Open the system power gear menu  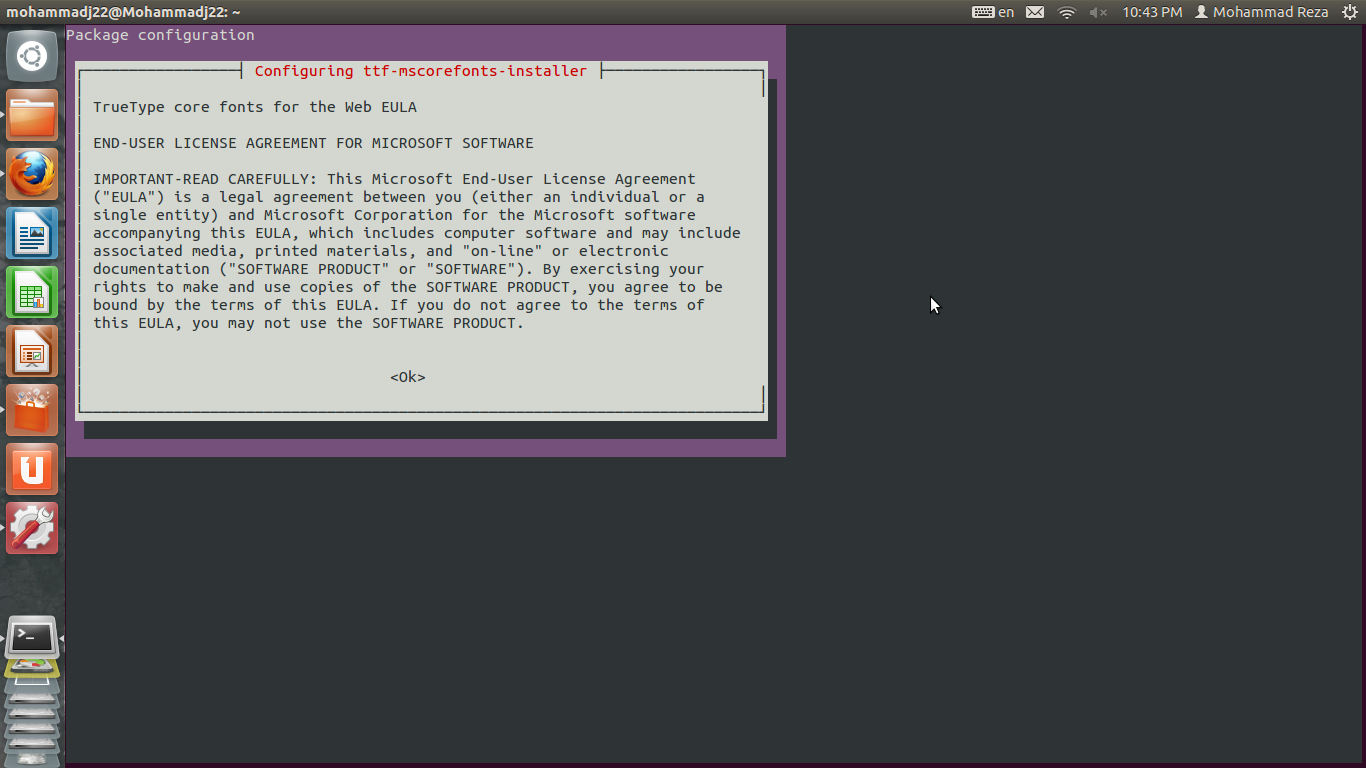(1349, 12)
